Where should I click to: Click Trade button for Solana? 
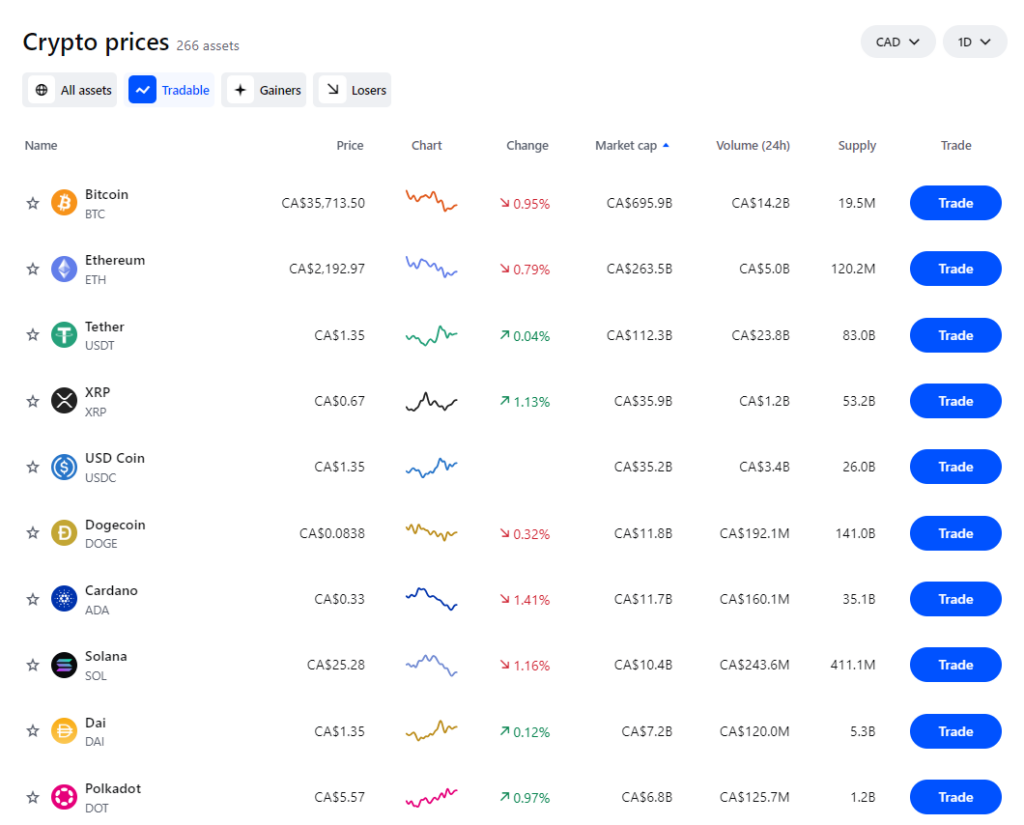click(955, 665)
